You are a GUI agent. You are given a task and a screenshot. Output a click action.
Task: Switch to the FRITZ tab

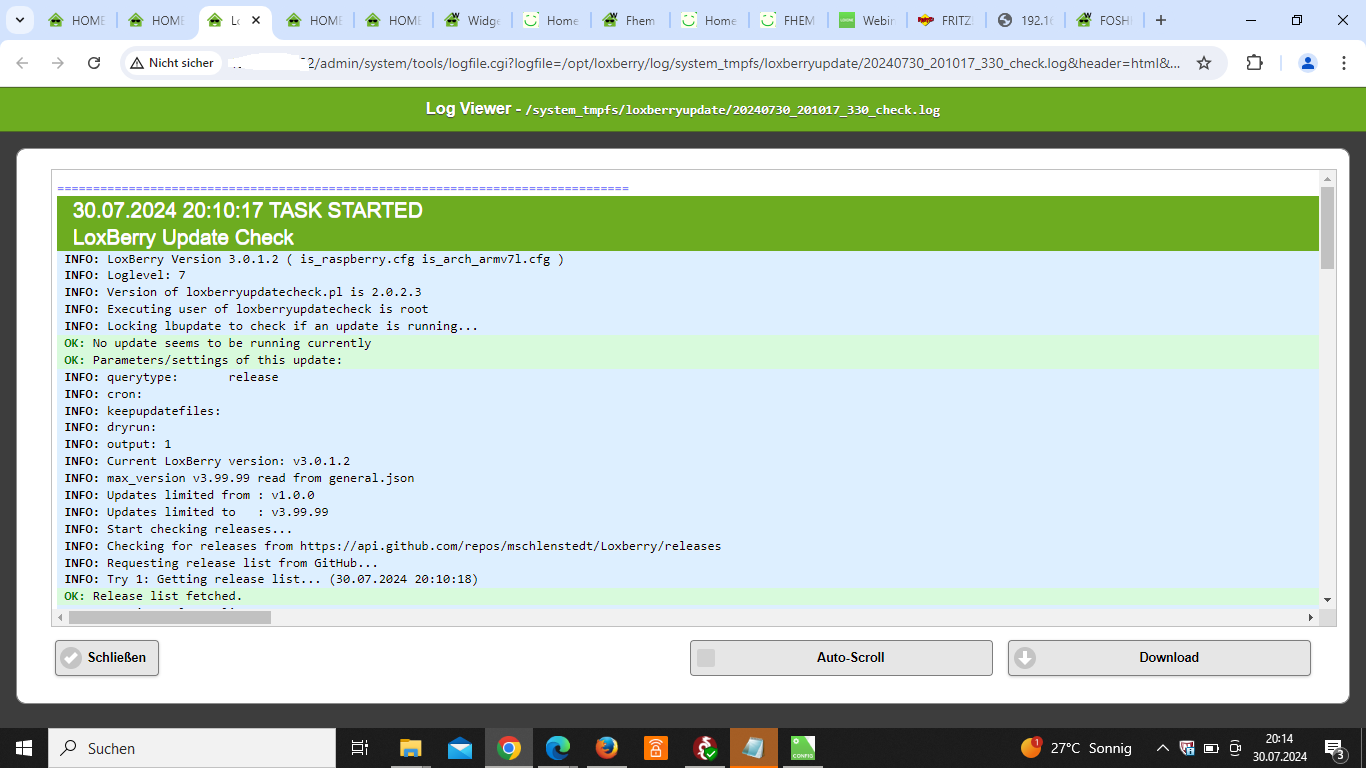945,20
